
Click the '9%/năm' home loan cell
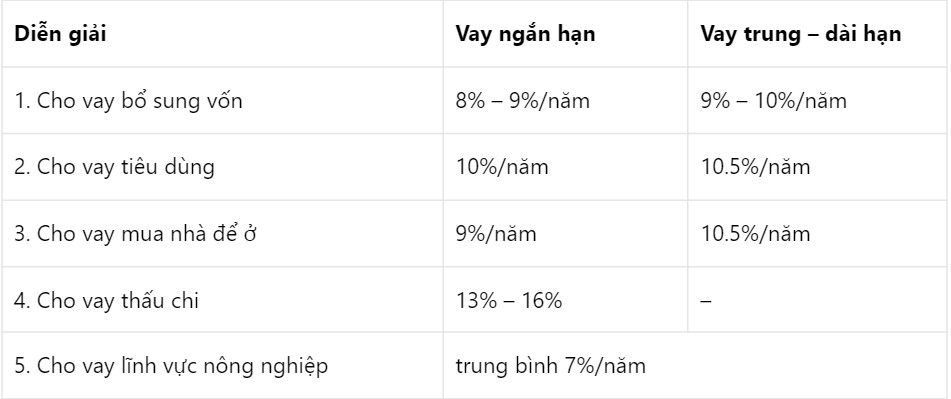point(565,233)
